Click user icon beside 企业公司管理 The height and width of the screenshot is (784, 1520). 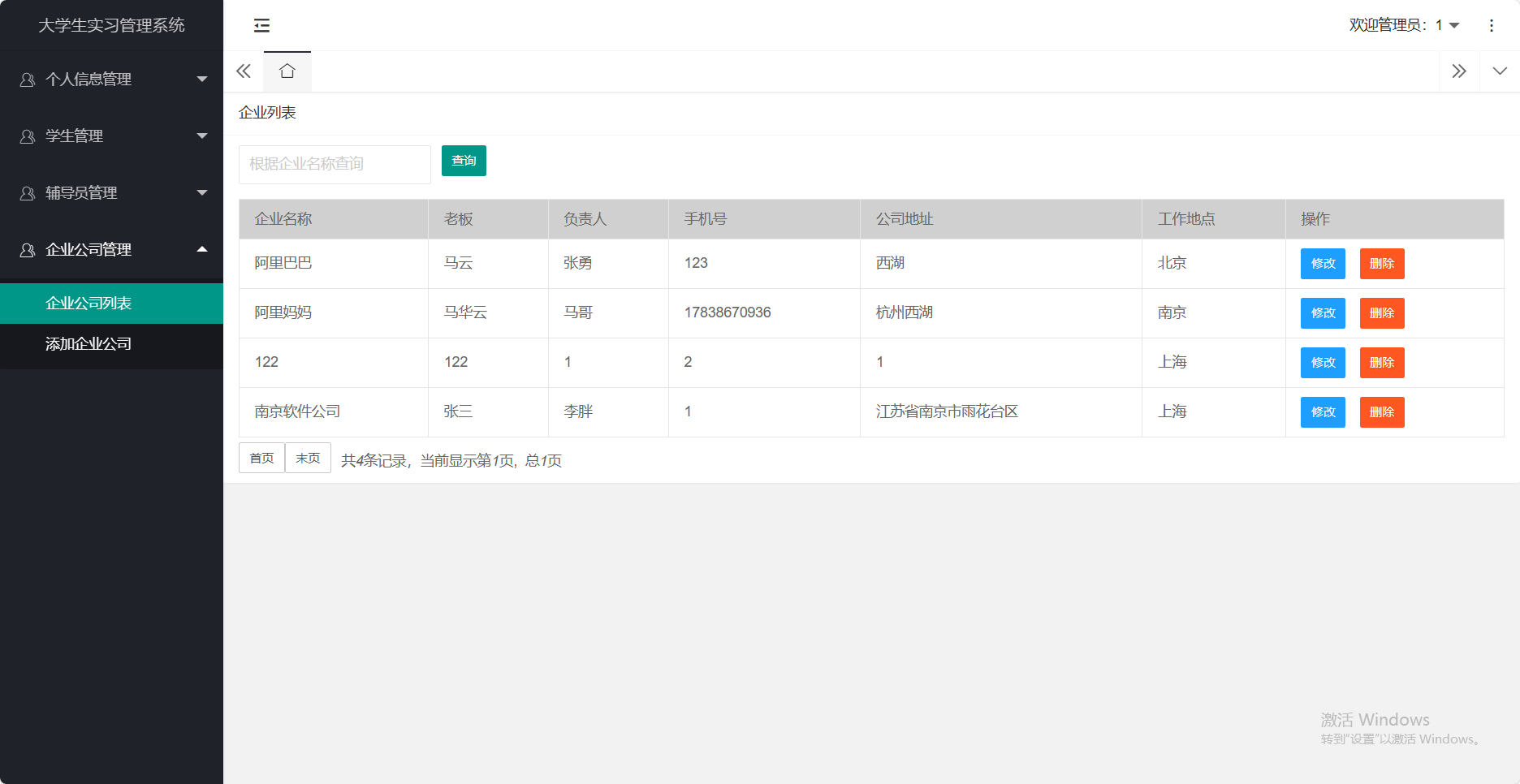pos(28,250)
